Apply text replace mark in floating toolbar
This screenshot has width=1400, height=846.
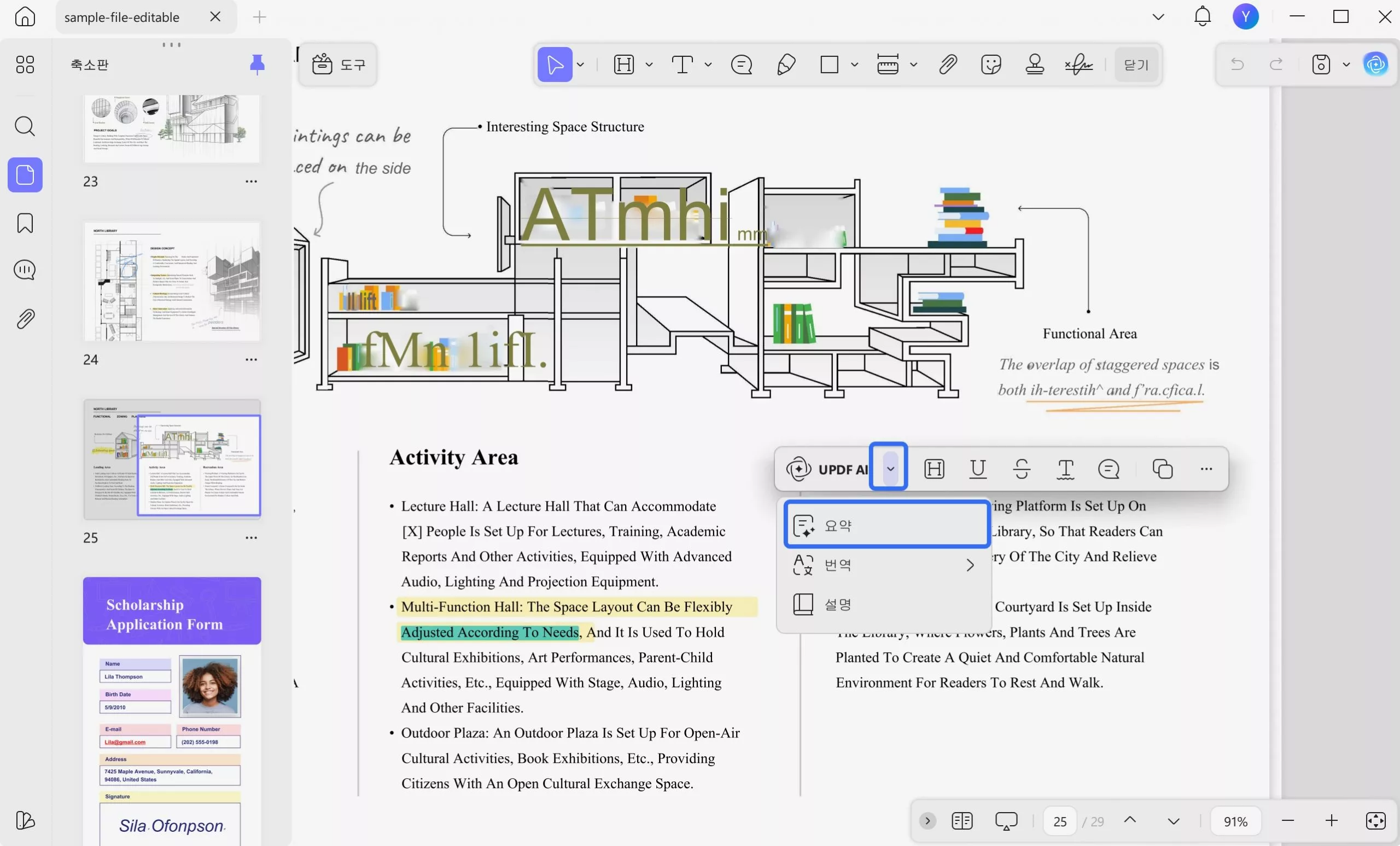pyautogui.click(x=1065, y=469)
